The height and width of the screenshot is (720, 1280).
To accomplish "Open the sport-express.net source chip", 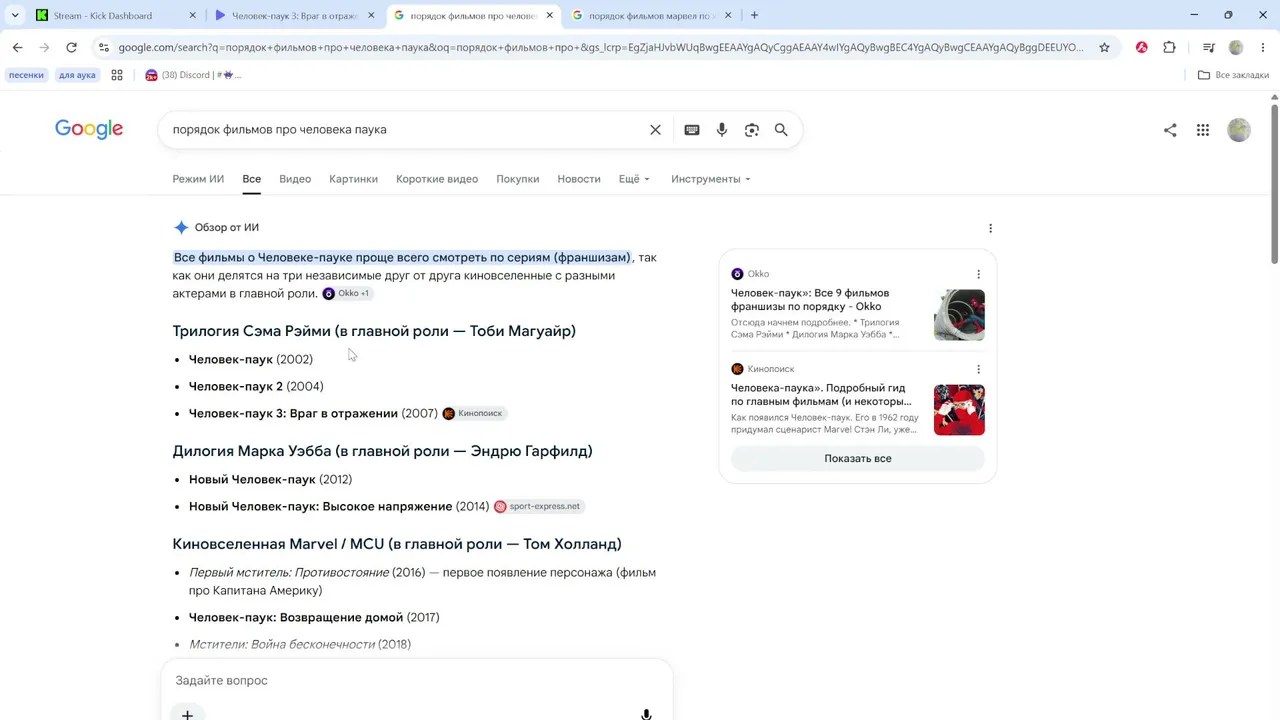I will (x=538, y=506).
